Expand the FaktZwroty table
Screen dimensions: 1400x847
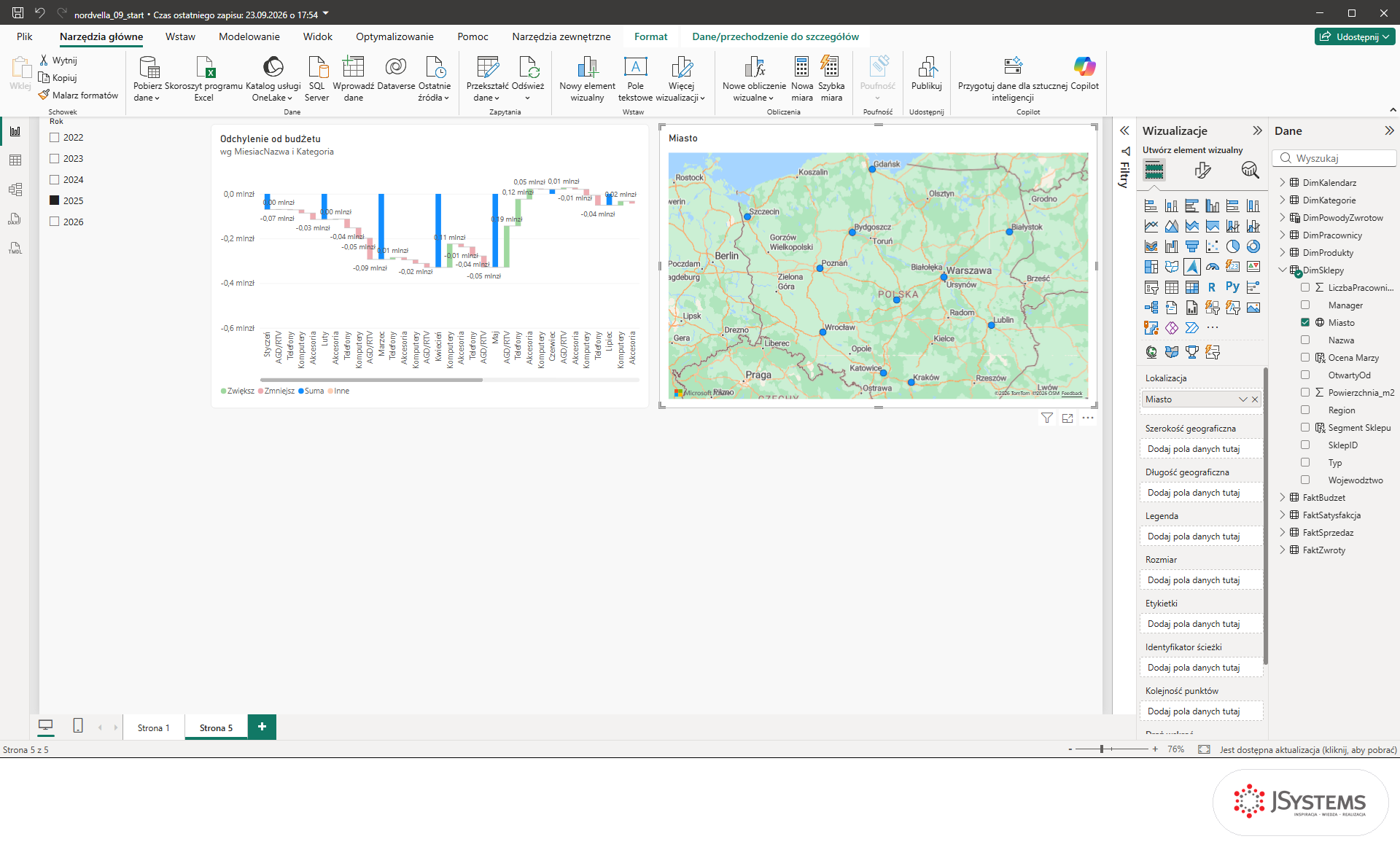click(1283, 550)
